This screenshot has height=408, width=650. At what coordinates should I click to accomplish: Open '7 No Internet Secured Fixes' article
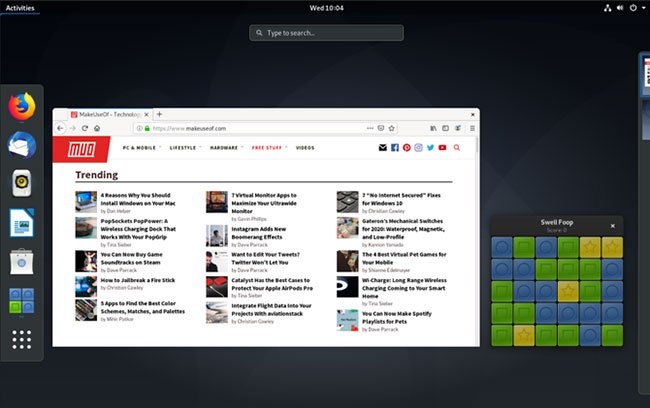click(x=401, y=199)
